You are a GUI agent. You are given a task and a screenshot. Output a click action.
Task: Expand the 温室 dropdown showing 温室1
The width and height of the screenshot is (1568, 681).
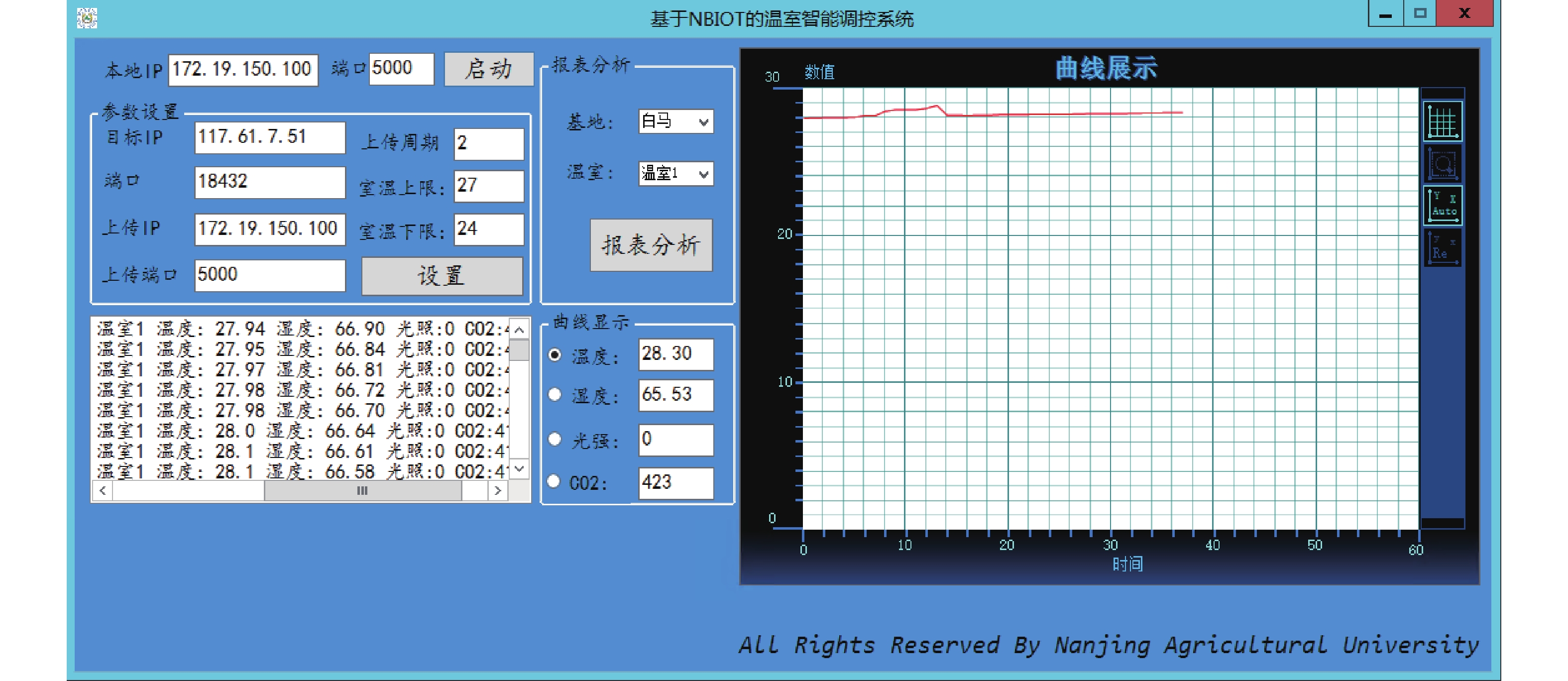coord(675,173)
